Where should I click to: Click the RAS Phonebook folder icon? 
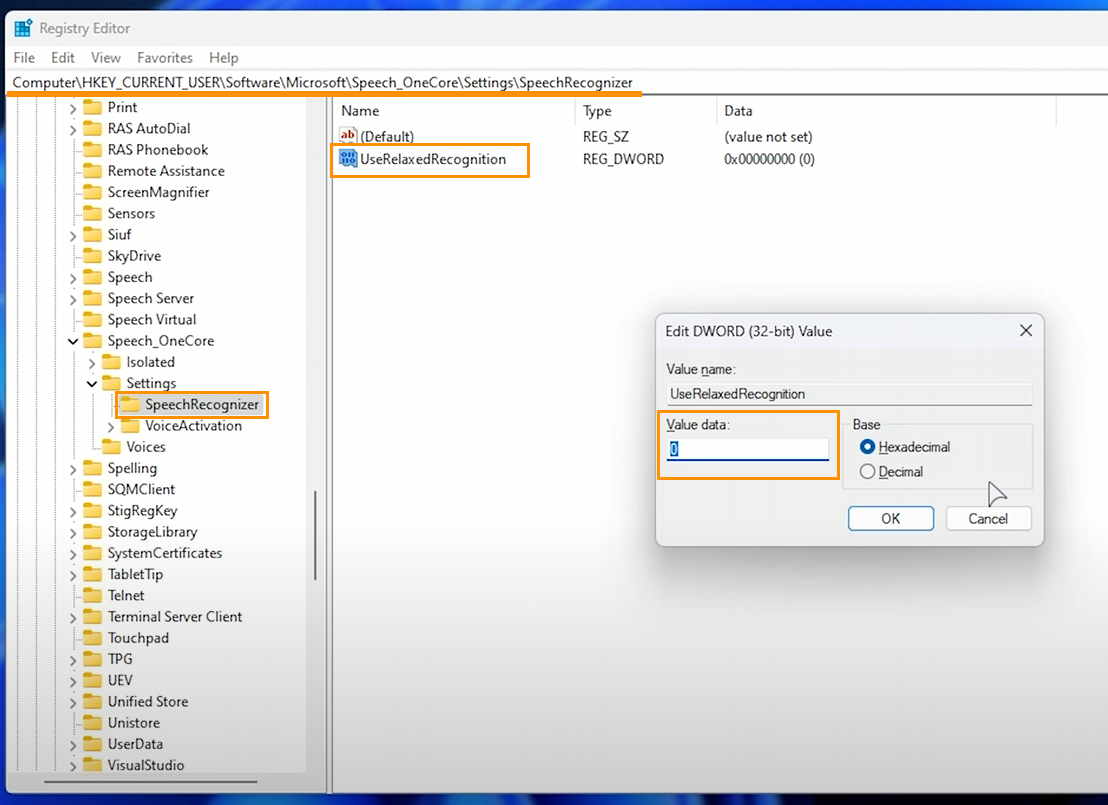pos(93,150)
